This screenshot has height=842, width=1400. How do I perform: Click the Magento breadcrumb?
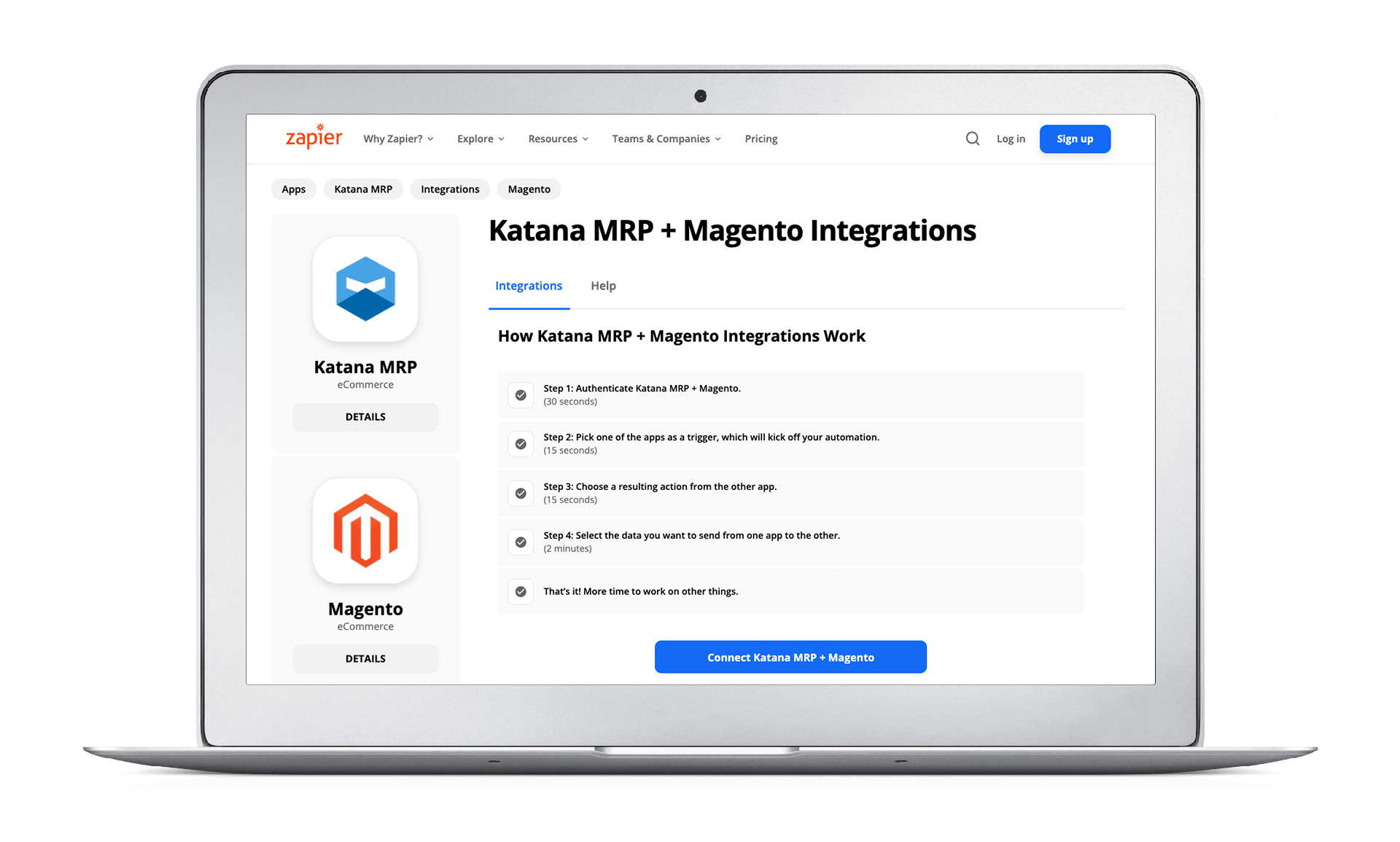point(529,189)
